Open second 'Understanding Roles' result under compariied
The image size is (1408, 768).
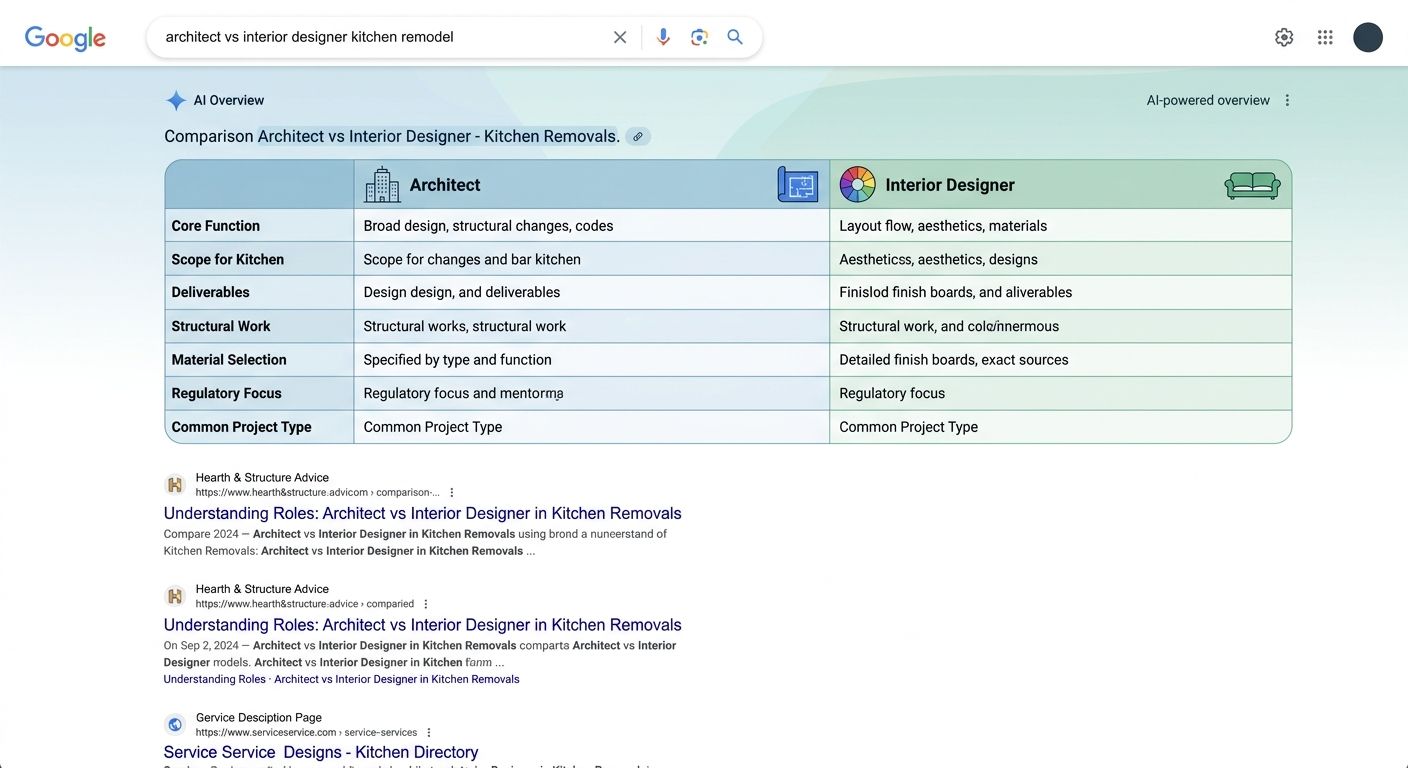tap(422, 625)
